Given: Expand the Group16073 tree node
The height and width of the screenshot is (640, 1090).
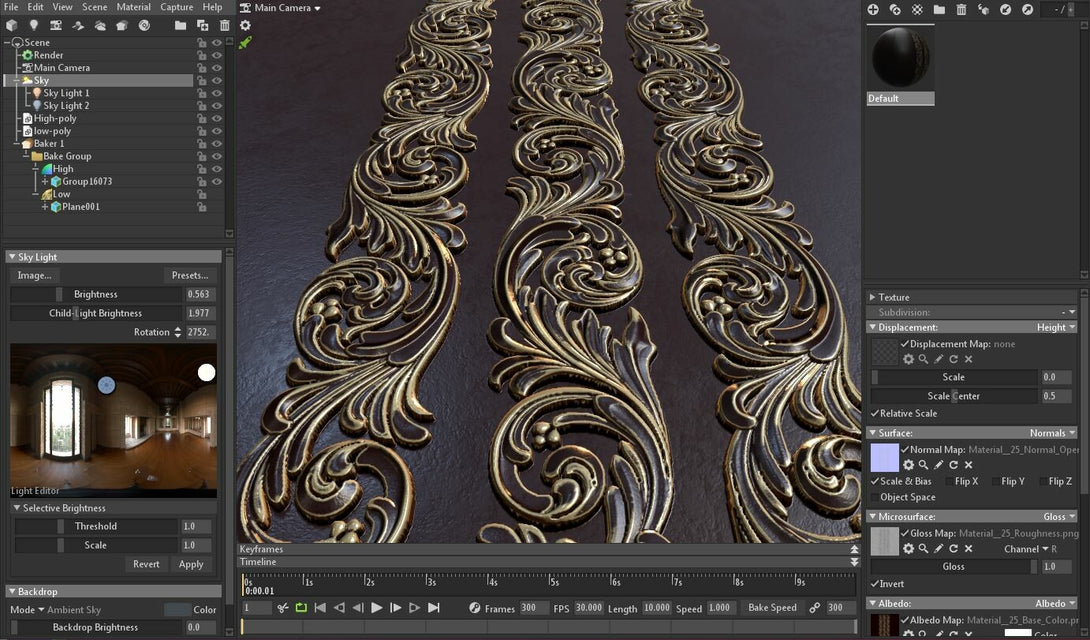Looking at the screenshot, I should point(45,181).
